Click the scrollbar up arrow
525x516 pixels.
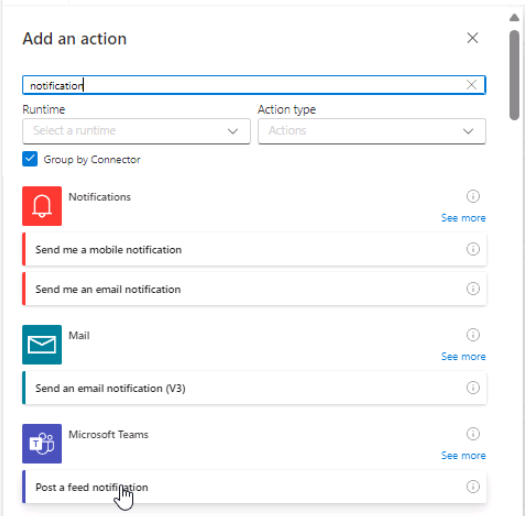(x=514, y=17)
